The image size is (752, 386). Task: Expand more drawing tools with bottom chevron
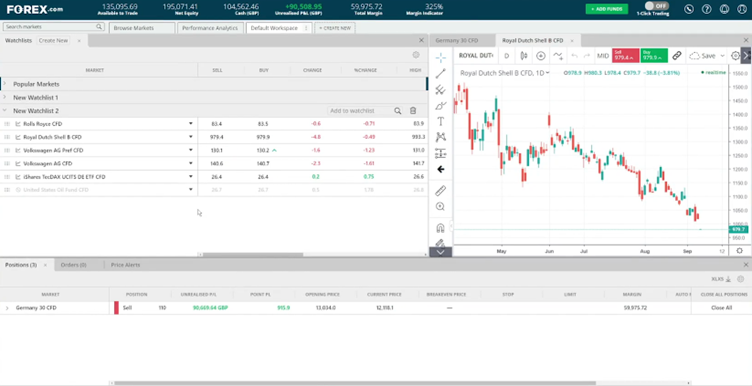click(441, 252)
